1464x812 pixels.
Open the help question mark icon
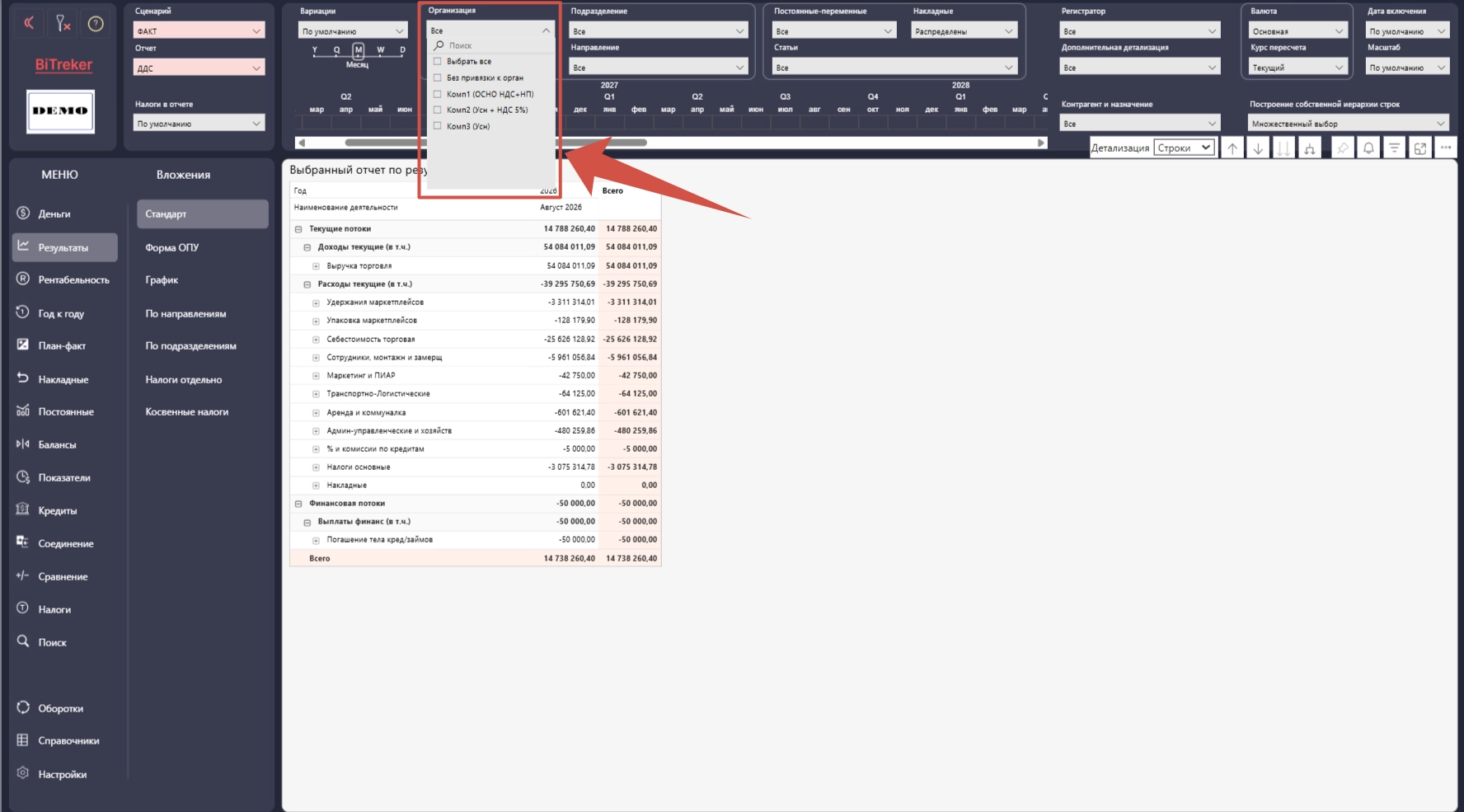point(96,24)
